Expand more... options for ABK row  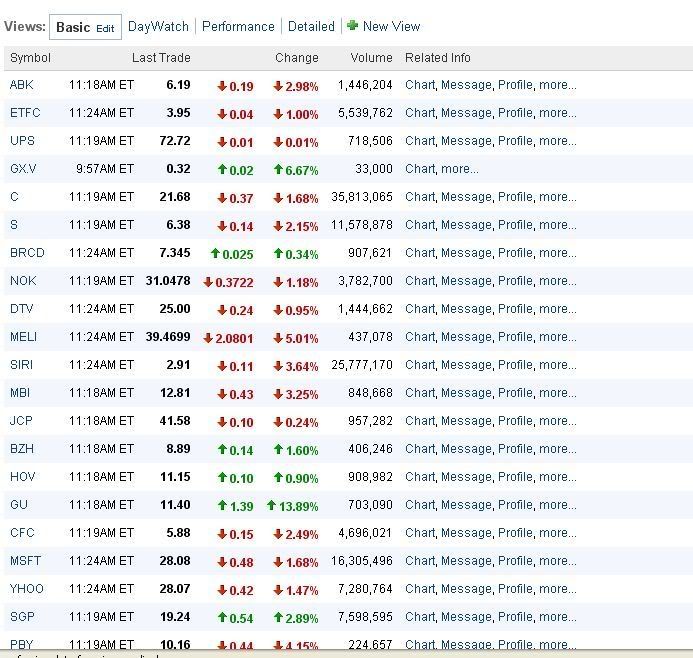pyautogui.click(x=557, y=85)
